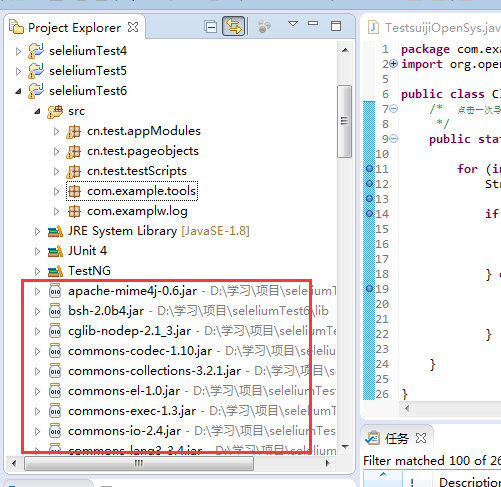The width and height of the screenshot is (501, 487).
Task: Maximize the Project Explorer panel
Action: click(x=336, y=26)
